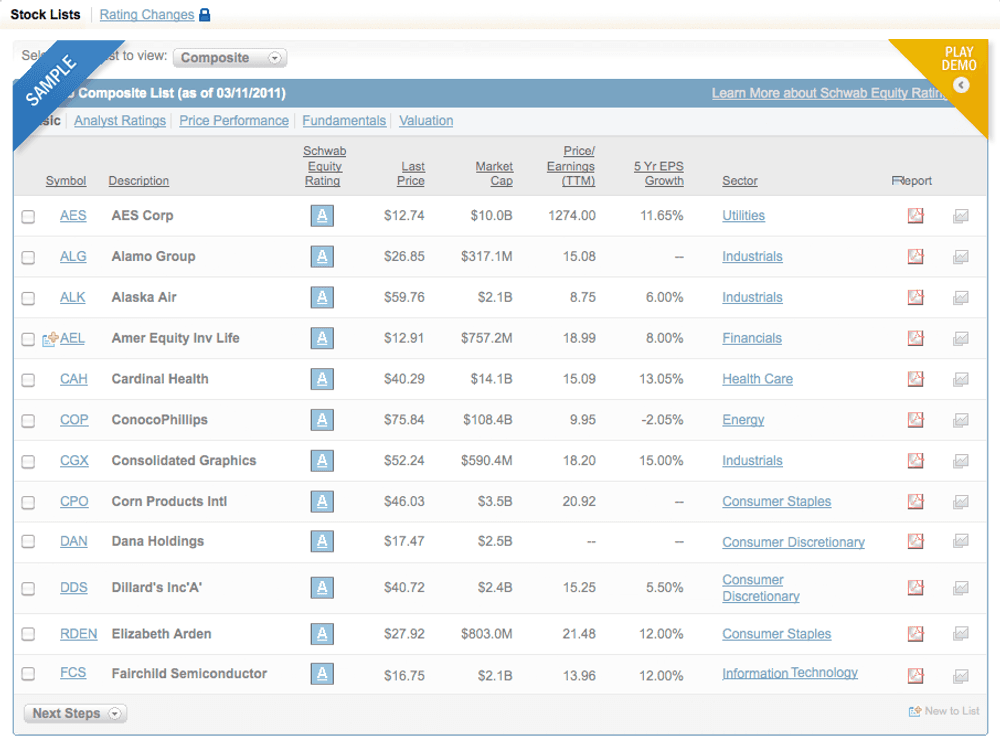Sort by the Symbol column header
This screenshot has width=1000, height=736.
66,180
